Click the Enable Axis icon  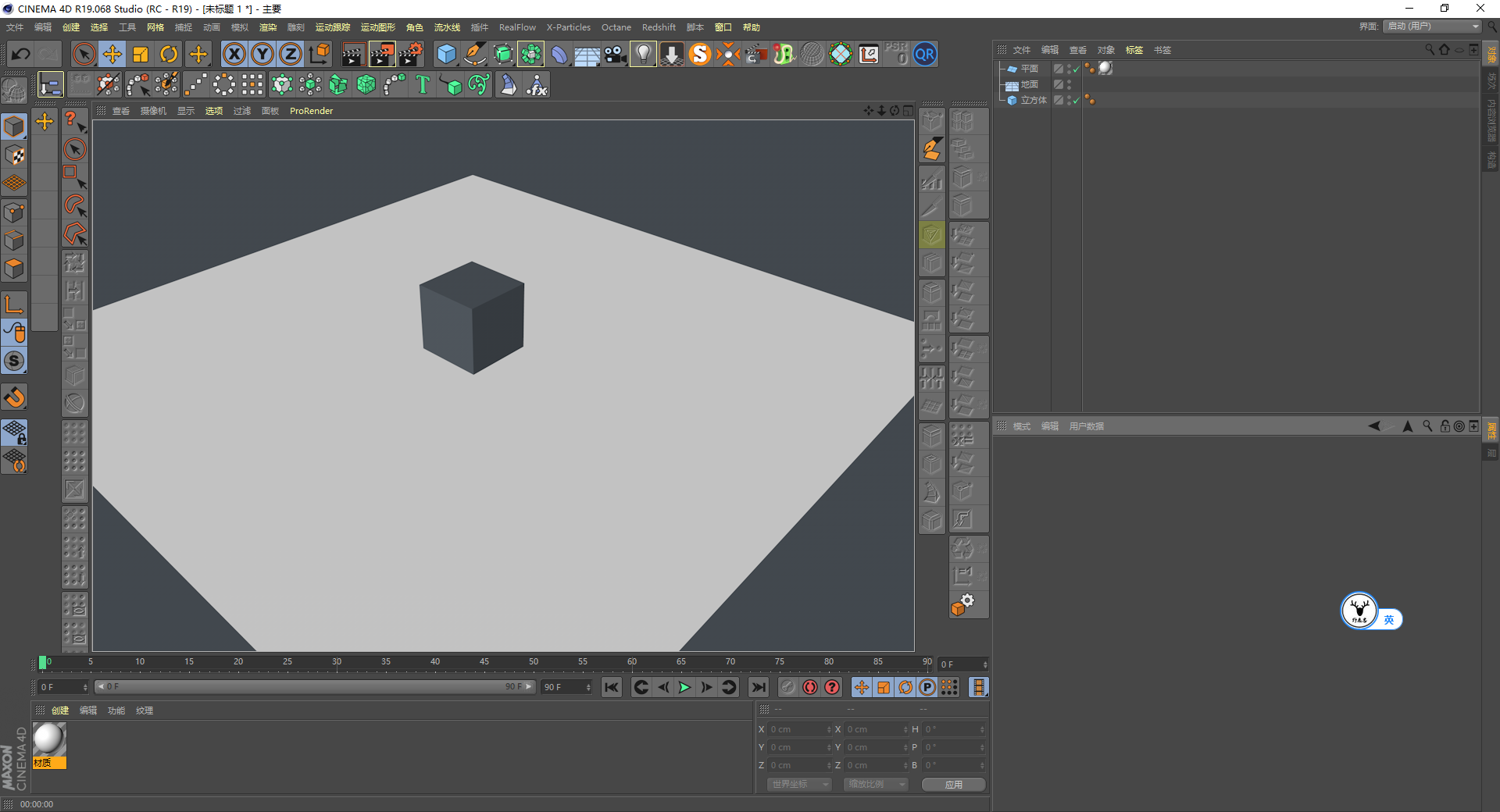click(x=14, y=304)
